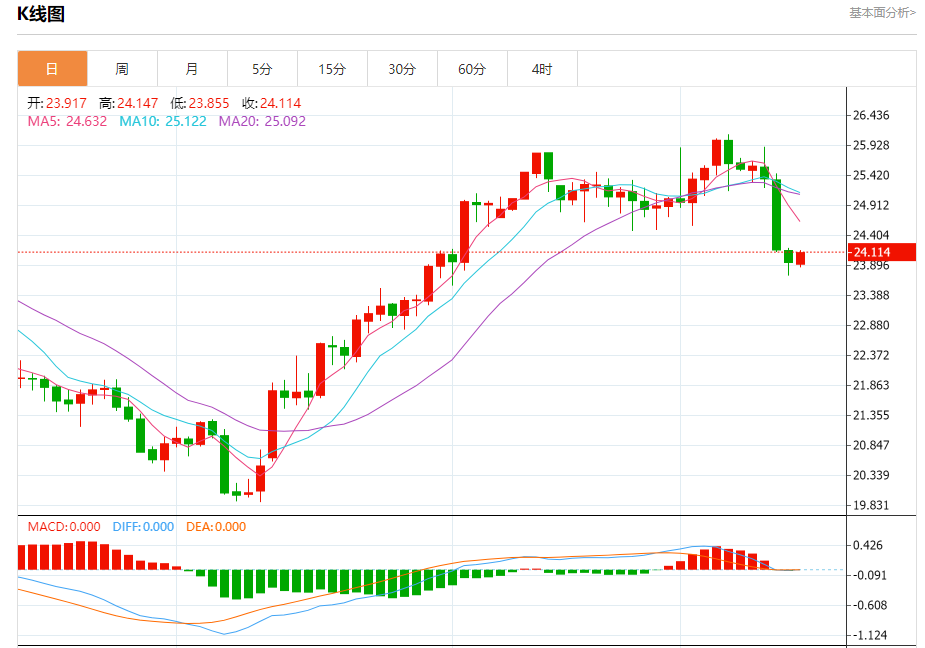Click the red 24.114 current price tag
The height and width of the screenshot is (648, 925).
click(881, 252)
